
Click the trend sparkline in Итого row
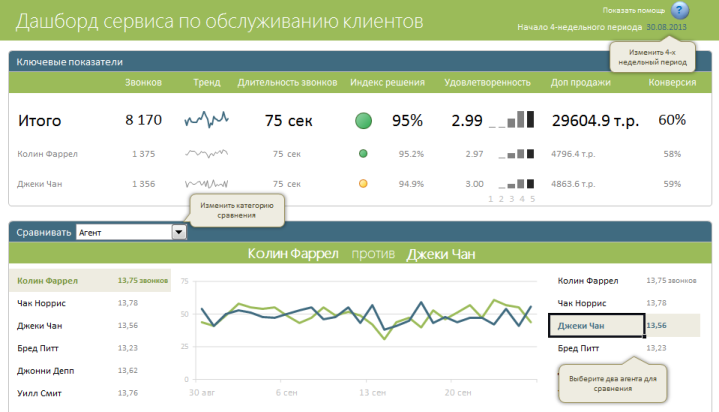(x=206, y=119)
